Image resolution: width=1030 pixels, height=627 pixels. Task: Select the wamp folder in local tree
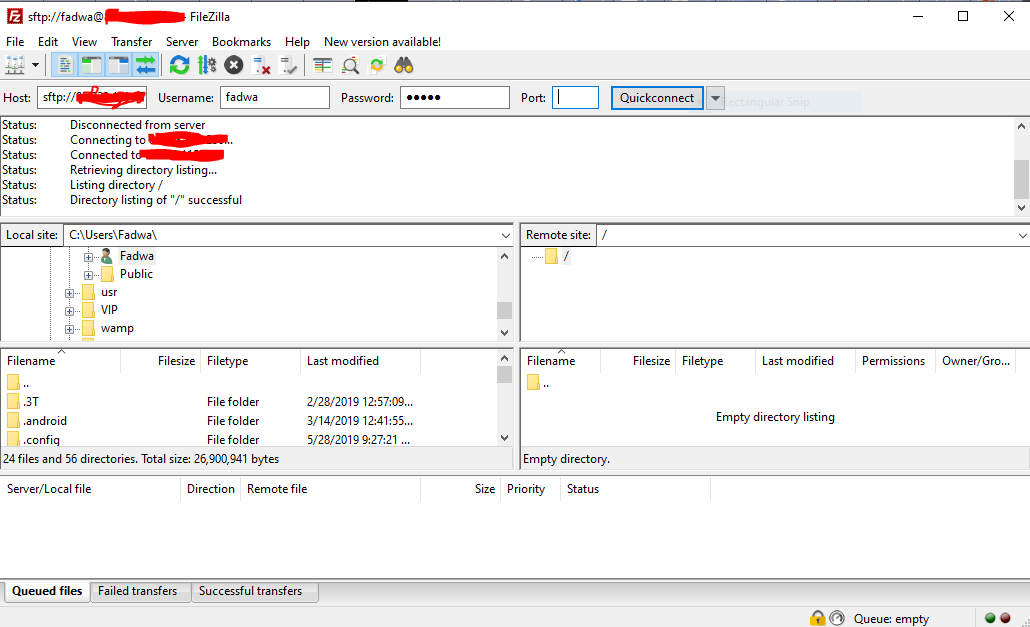click(117, 328)
